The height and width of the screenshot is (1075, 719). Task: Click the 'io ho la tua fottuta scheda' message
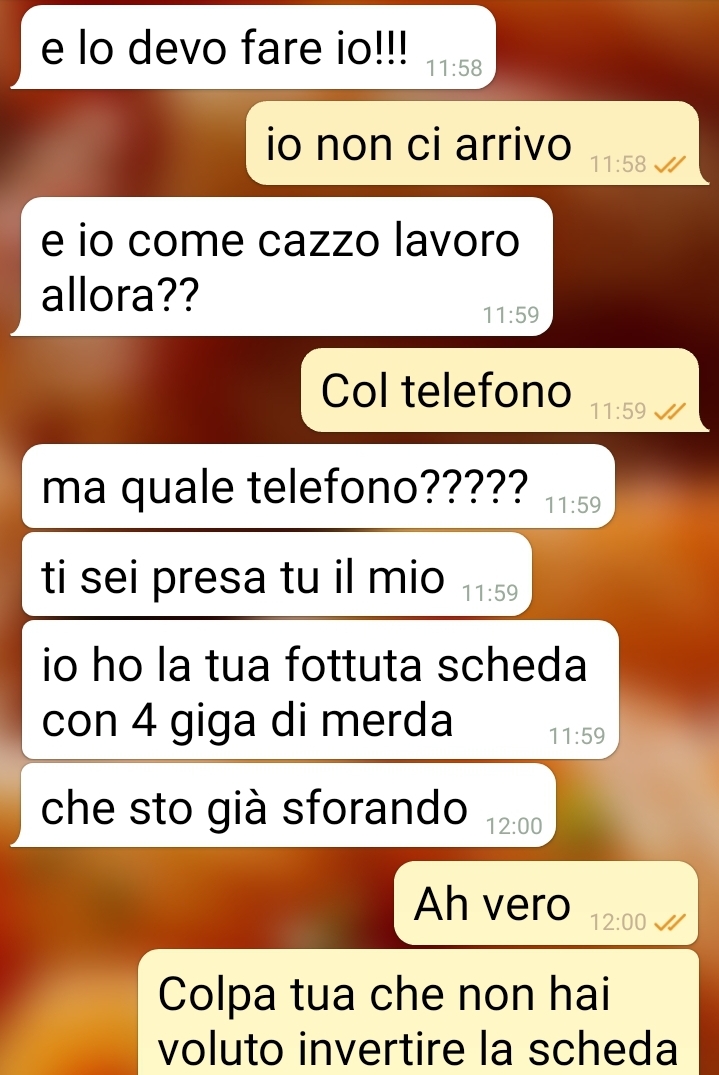(320, 690)
